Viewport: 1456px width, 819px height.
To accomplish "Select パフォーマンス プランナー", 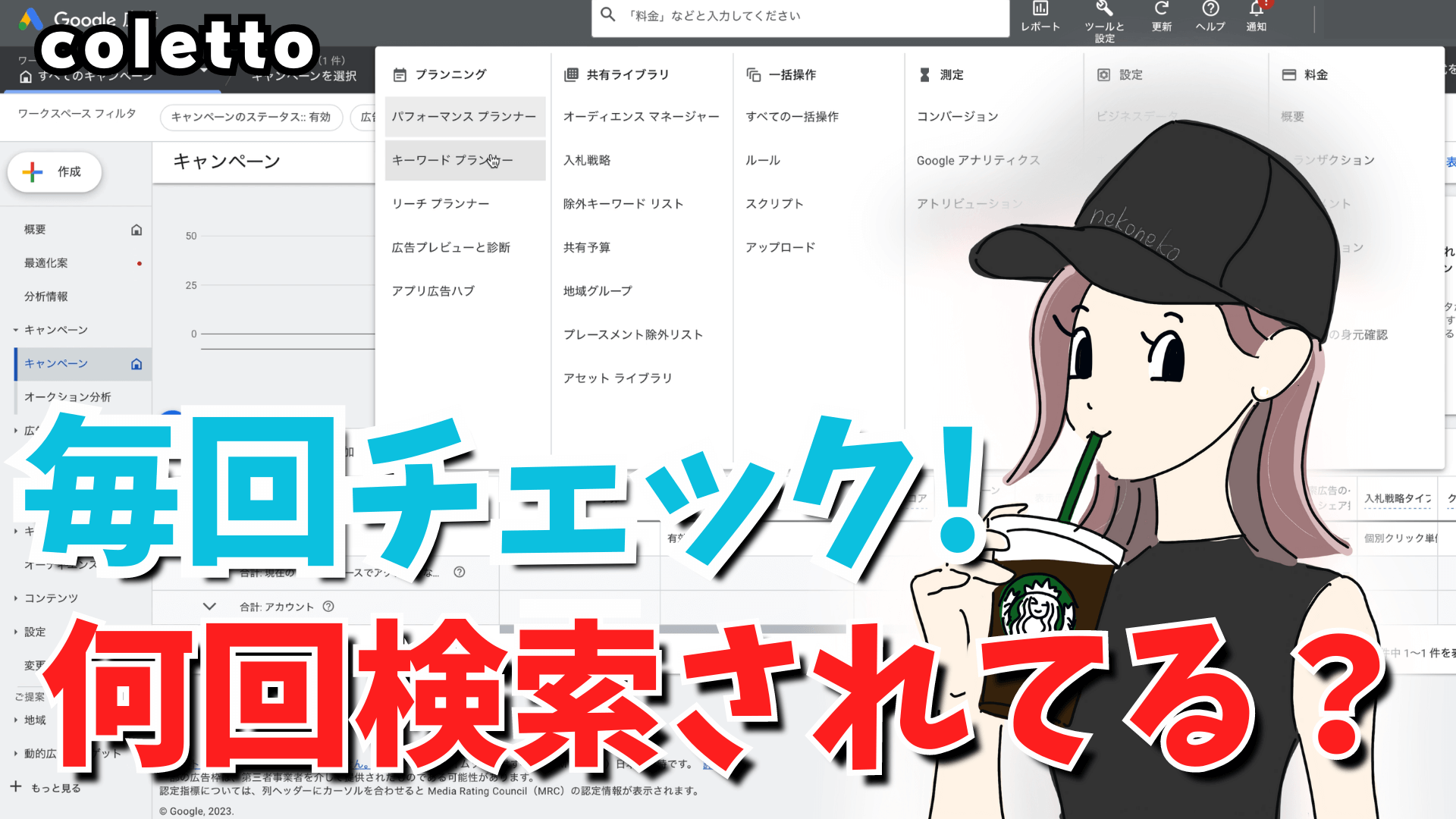I will click(465, 117).
